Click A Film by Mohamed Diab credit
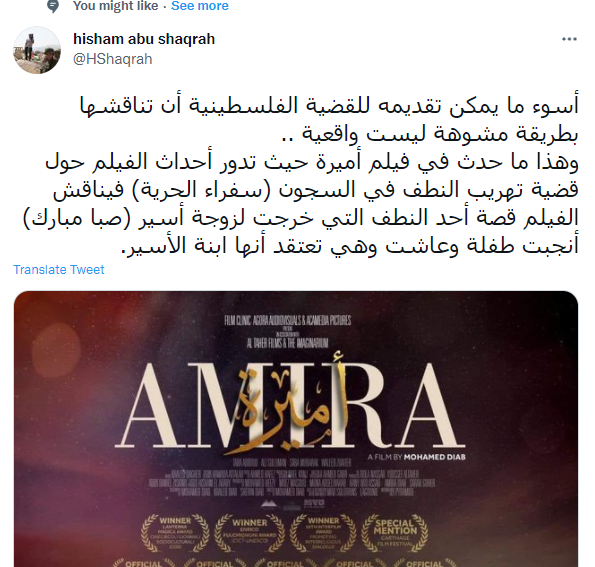Viewport: 595px width, 567px height. [416, 457]
